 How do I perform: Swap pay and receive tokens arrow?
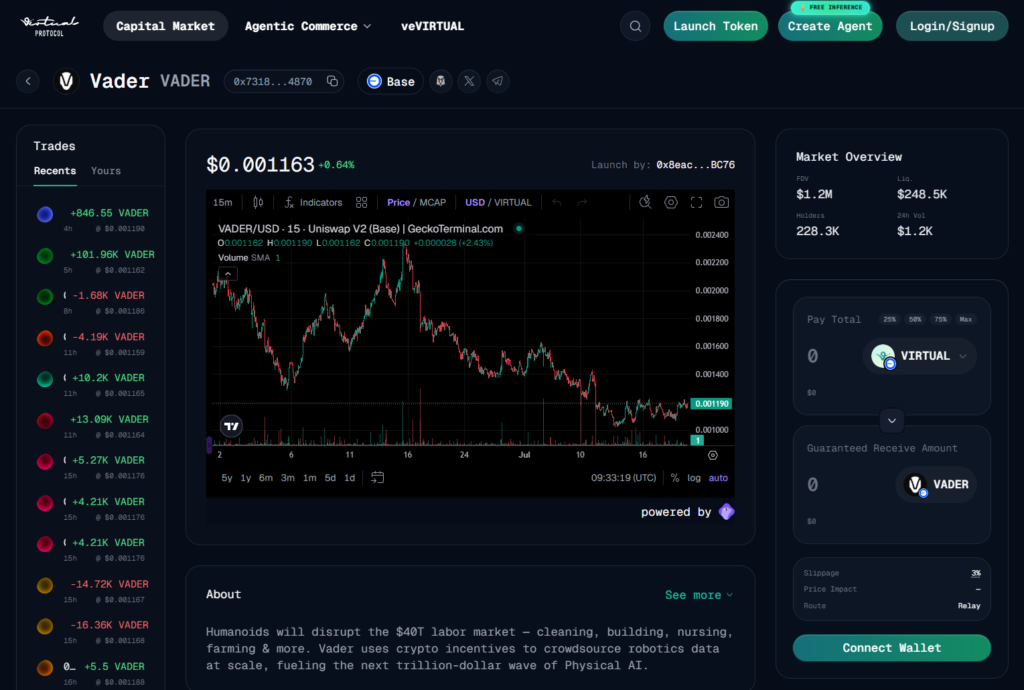tap(891, 420)
